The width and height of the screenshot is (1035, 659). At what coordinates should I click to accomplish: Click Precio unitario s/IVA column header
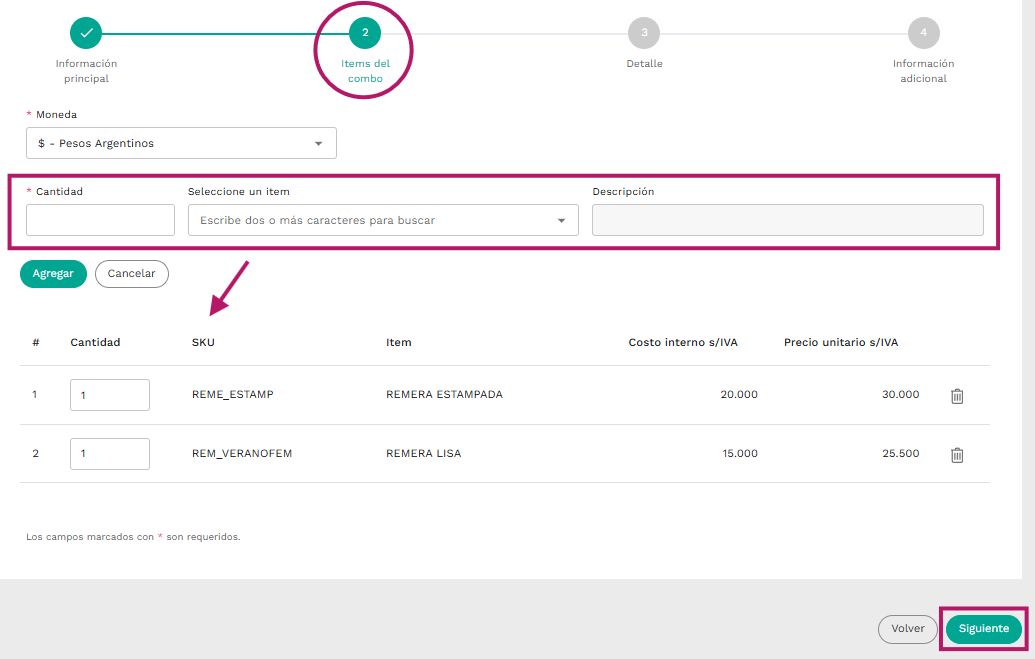tap(841, 342)
